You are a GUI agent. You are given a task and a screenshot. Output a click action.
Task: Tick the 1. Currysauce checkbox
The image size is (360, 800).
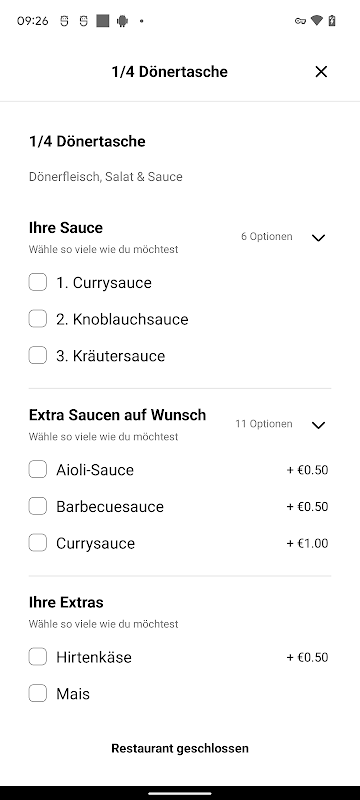click(38, 282)
